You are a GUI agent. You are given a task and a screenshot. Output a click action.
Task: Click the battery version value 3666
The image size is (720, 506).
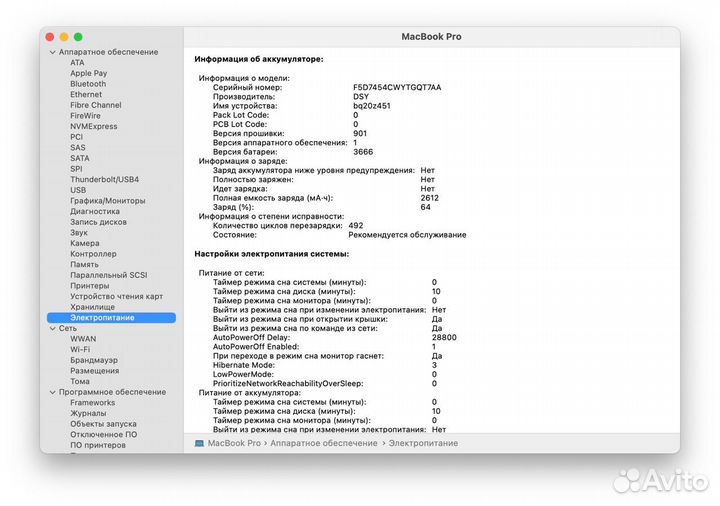pyautogui.click(x=363, y=152)
